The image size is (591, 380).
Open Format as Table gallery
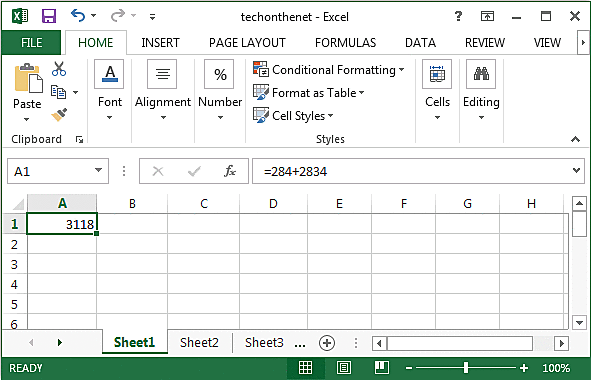pos(309,93)
